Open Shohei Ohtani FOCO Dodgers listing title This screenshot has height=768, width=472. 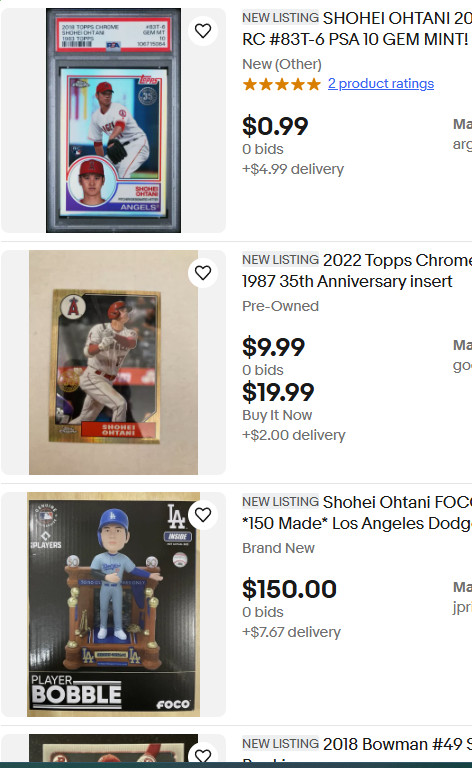click(357, 512)
